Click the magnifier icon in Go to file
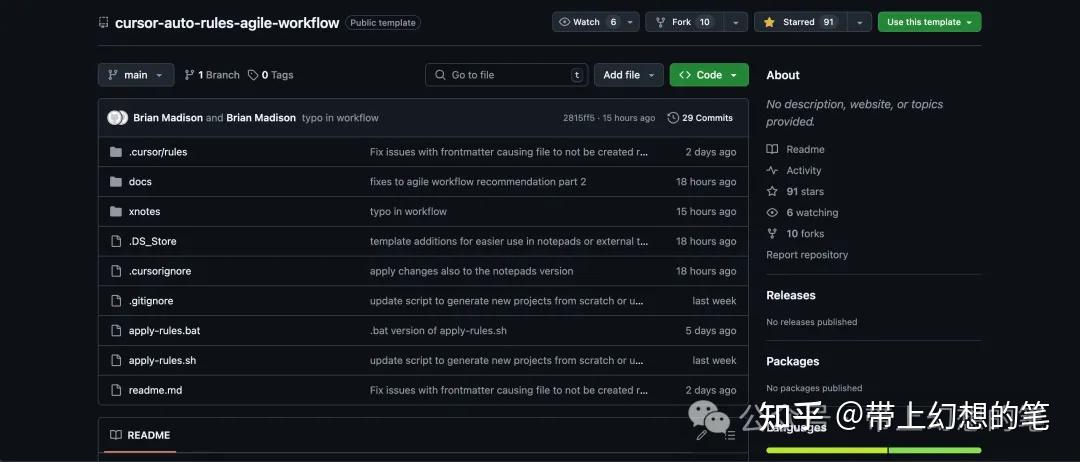Image resolution: width=1080 pixels, height=462 pixels. click(439, 75)
